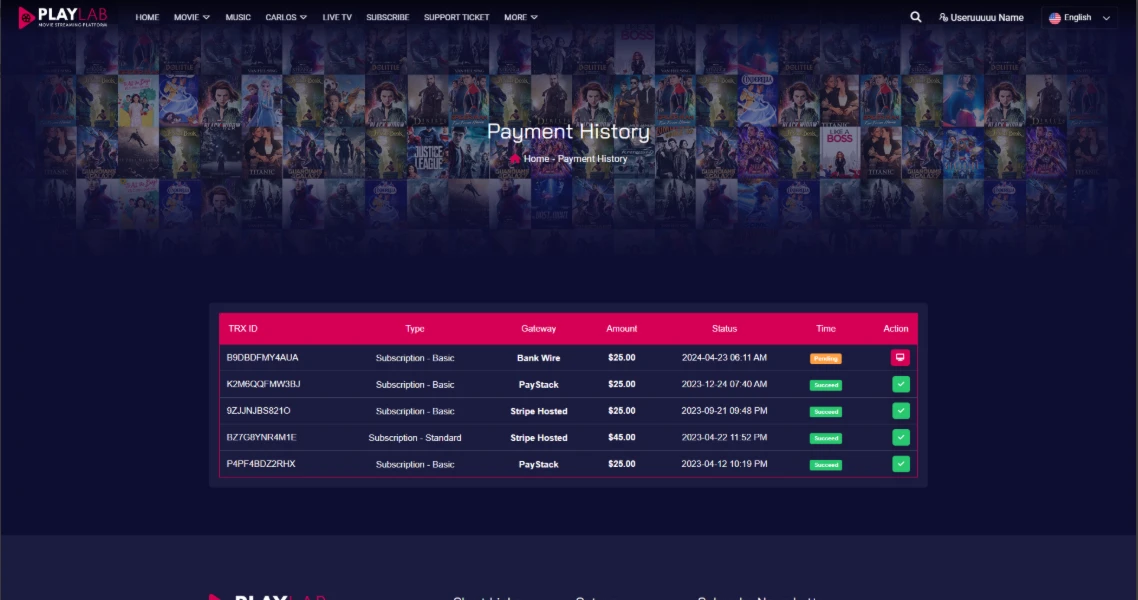Click the PlayLab logo
This screenshot has width=1138, height=600.
tap(62, 17)
